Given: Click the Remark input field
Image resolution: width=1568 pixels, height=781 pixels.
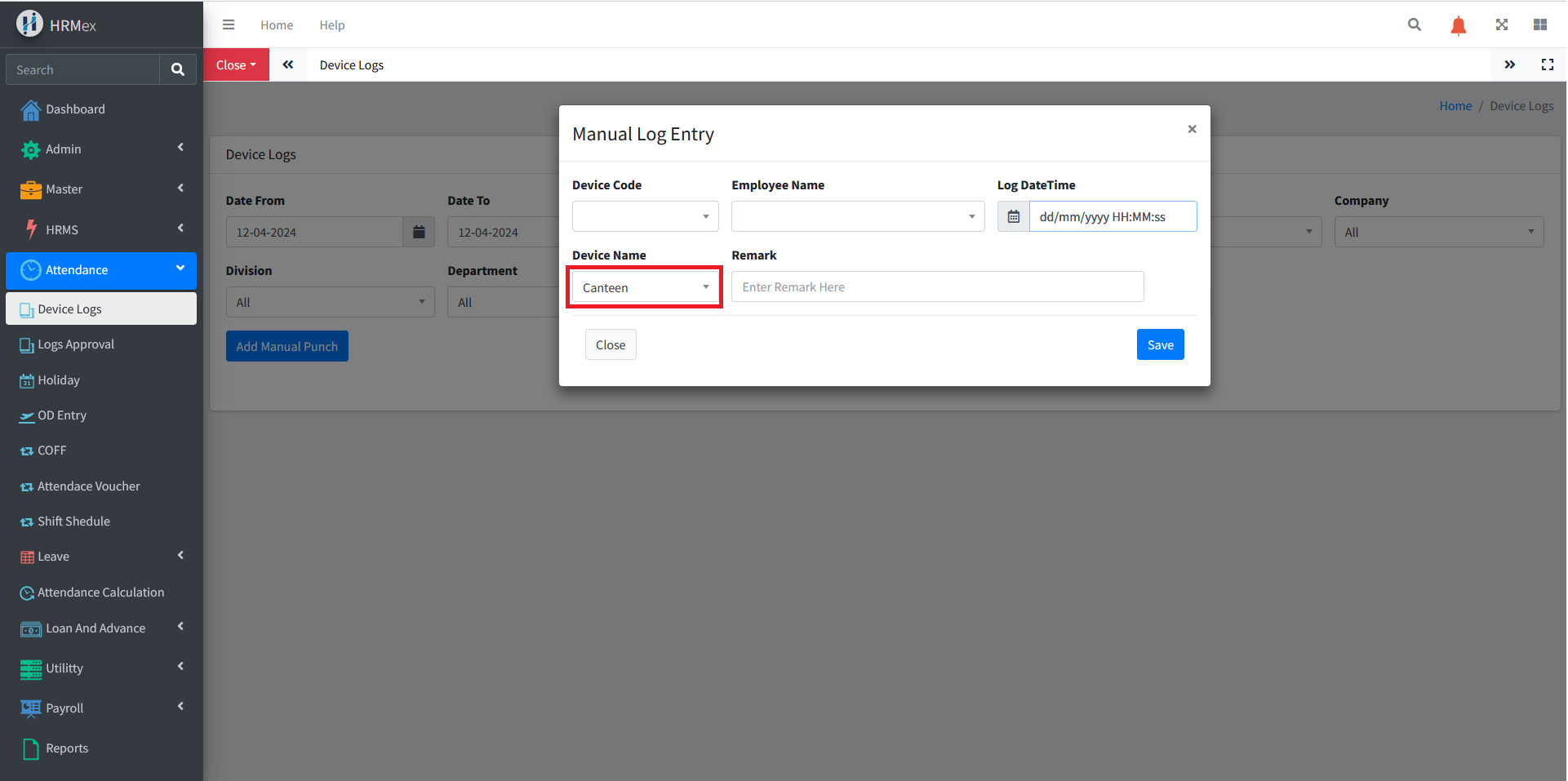Looking at the screenshot, I should (x=937, y=287).
